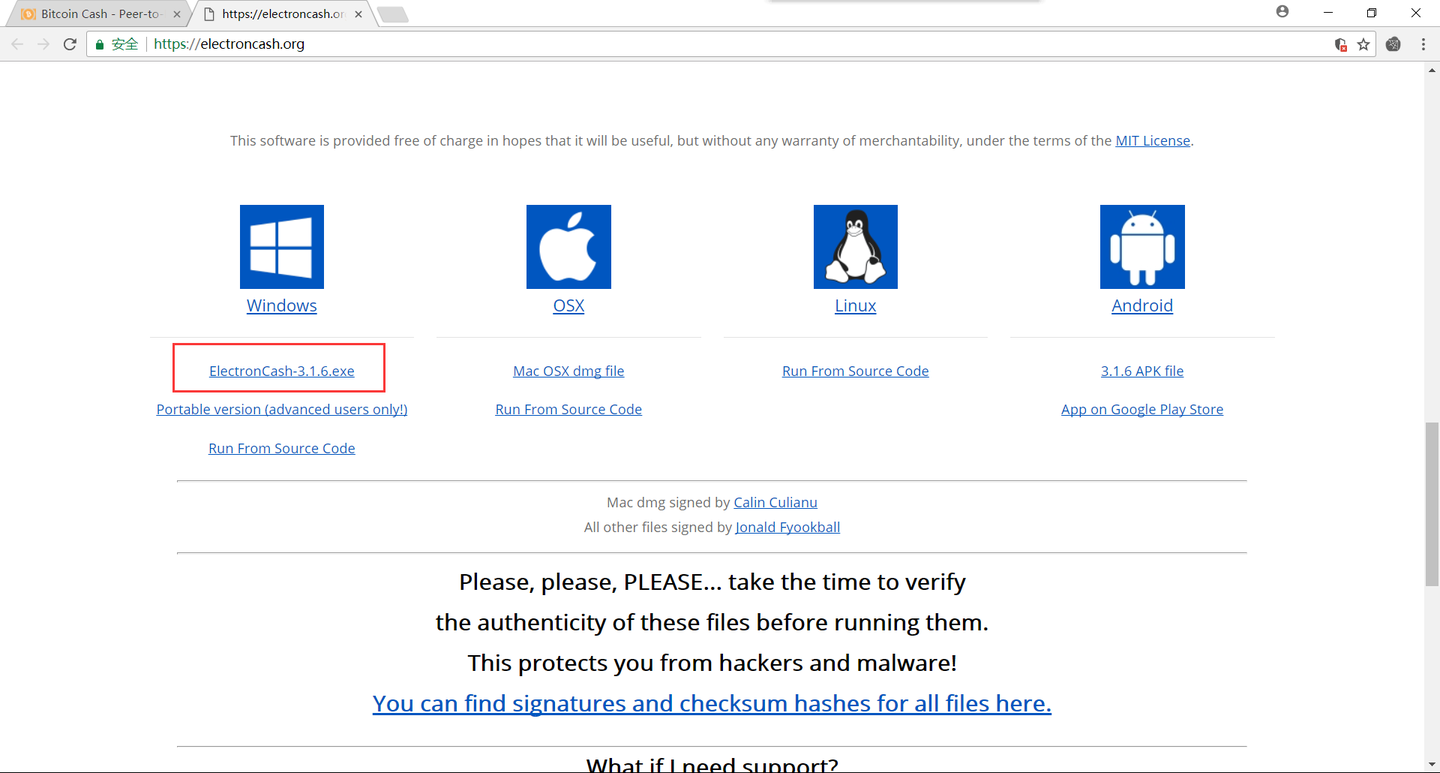Image resolution: width=1440 pixels, height=773 pixels.
Task: Open Calin Culianu signer link
Action: 776,502
